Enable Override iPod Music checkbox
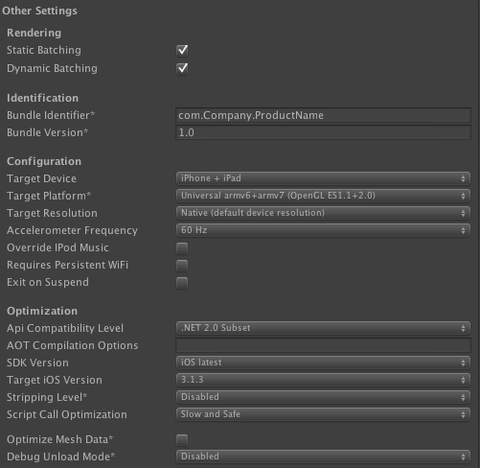480x468 pixels. coord(182,248)
